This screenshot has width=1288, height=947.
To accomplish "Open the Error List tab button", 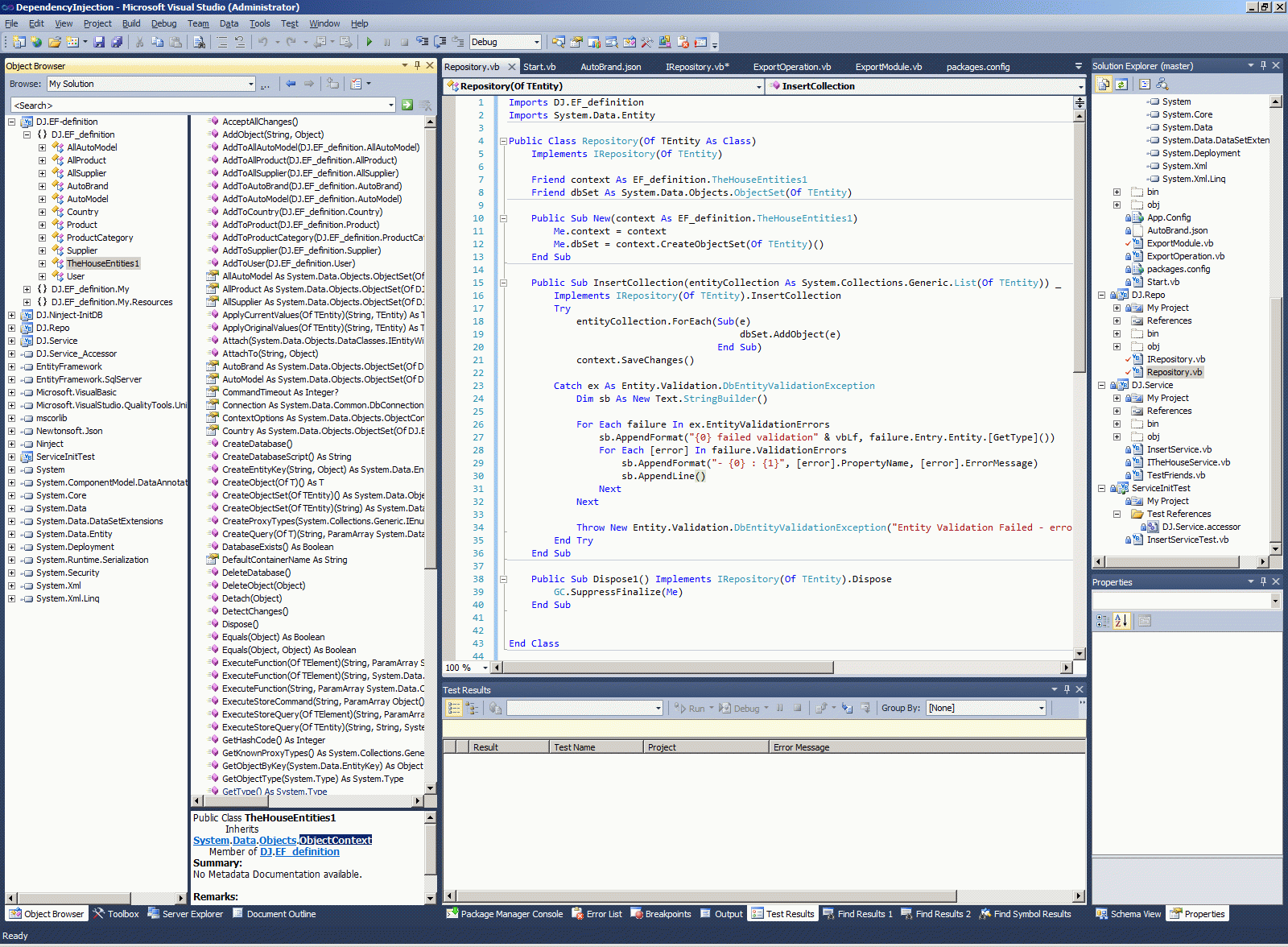I will tap(597, 914).
